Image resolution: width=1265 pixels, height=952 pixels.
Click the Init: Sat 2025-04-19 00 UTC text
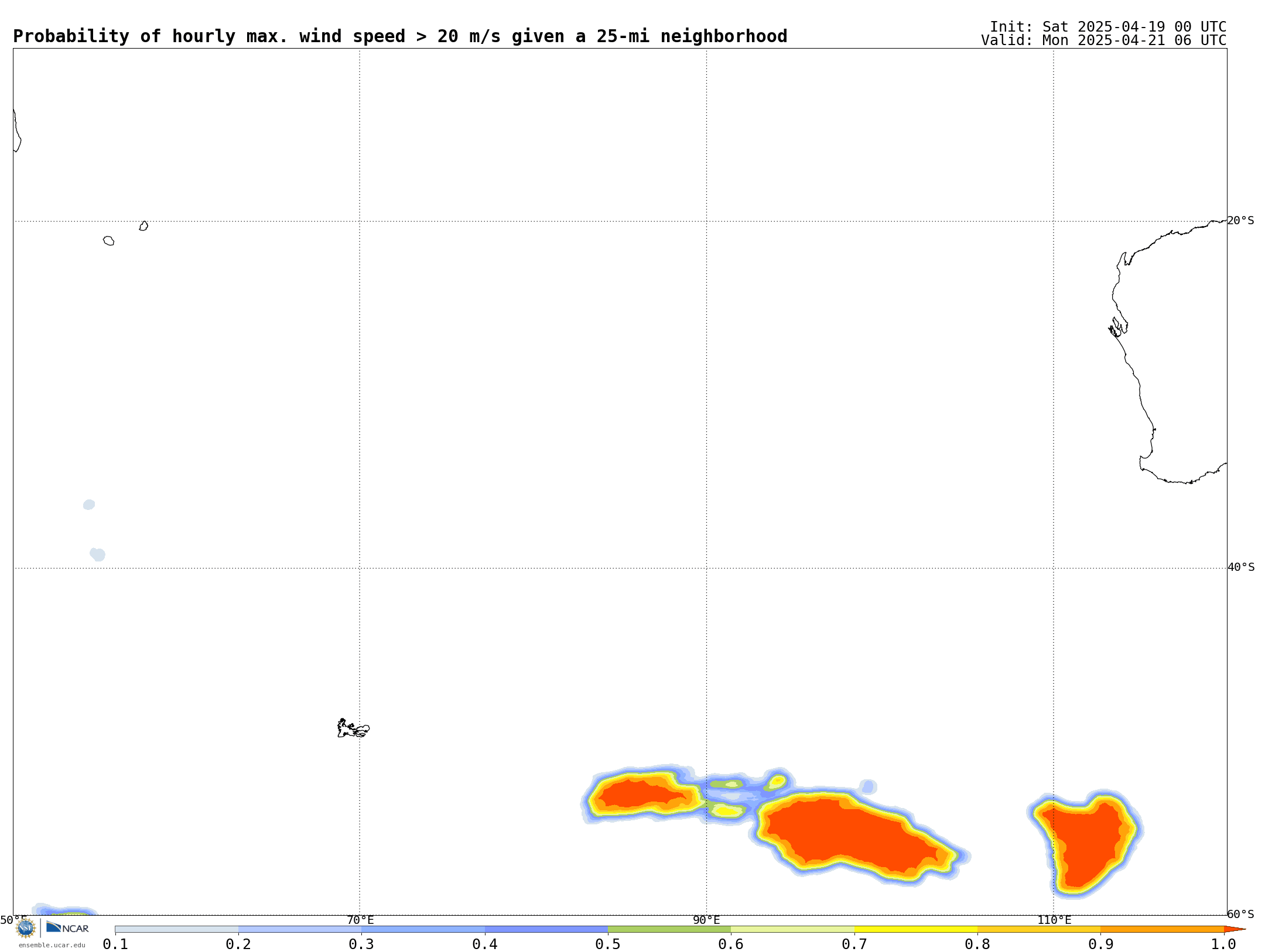click(1108, 27)
